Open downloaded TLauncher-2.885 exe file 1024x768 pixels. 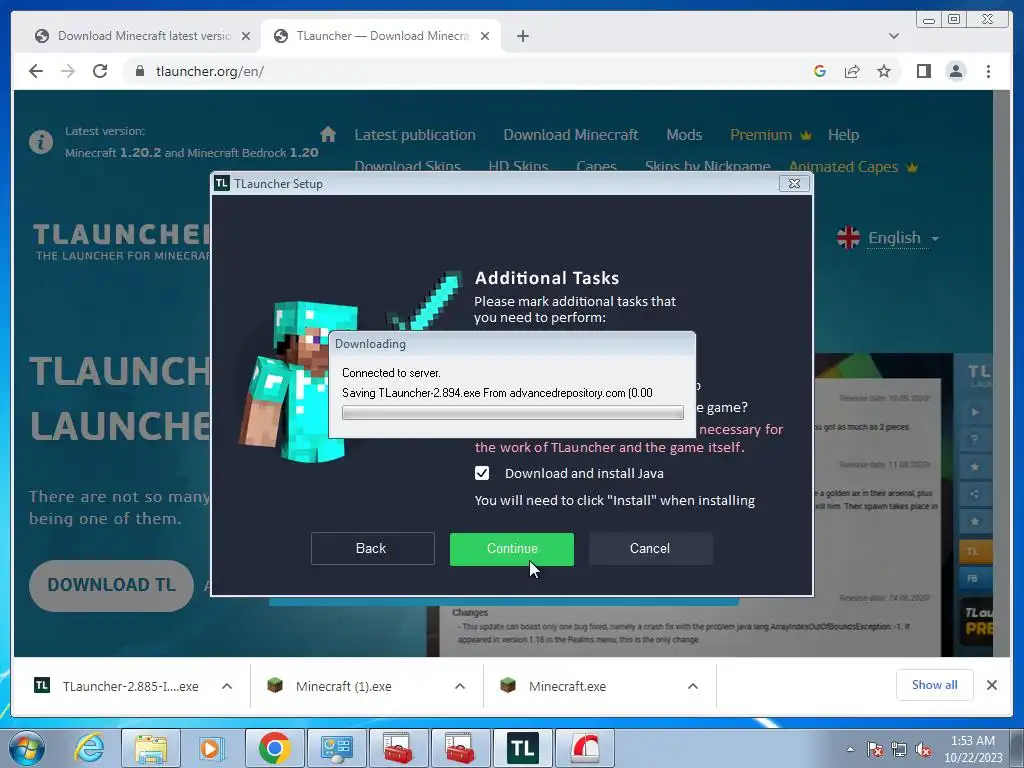tap(116, 686)
